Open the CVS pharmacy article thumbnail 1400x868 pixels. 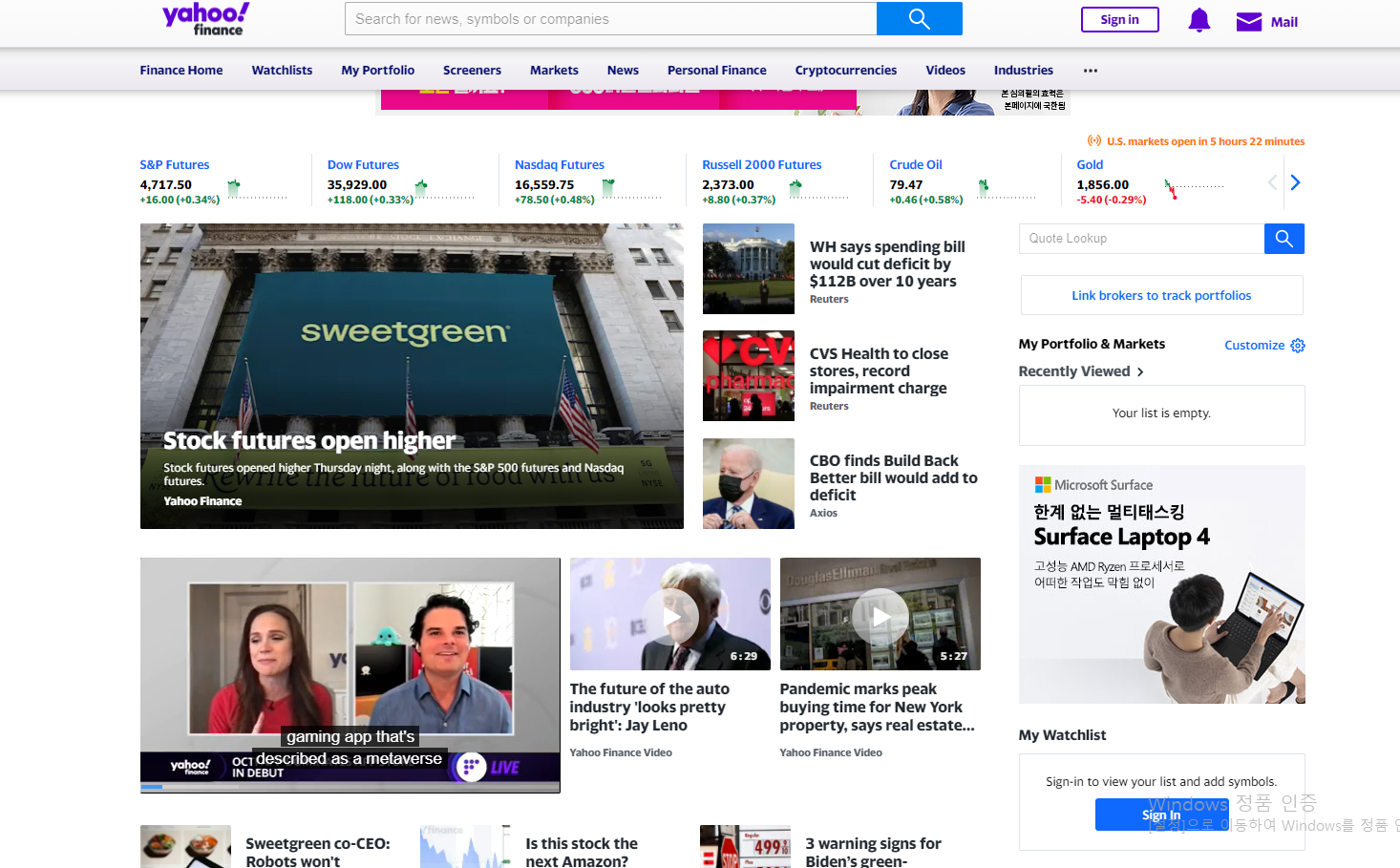tap(749, 376)
